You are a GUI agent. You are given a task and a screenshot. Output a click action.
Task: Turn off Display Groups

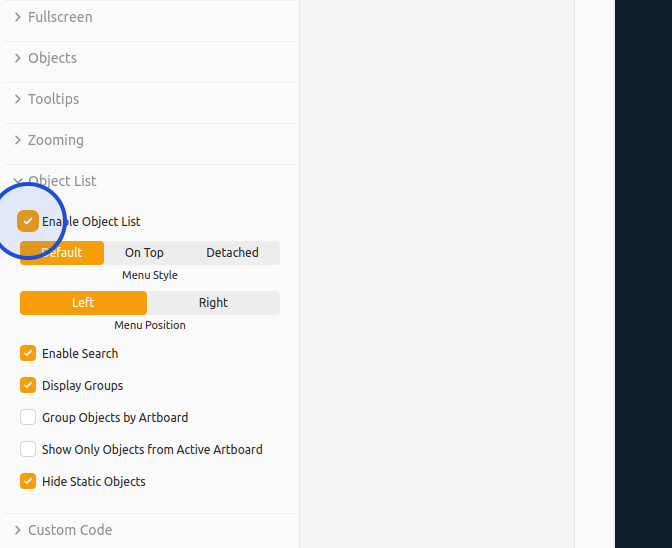coord(28,385)
